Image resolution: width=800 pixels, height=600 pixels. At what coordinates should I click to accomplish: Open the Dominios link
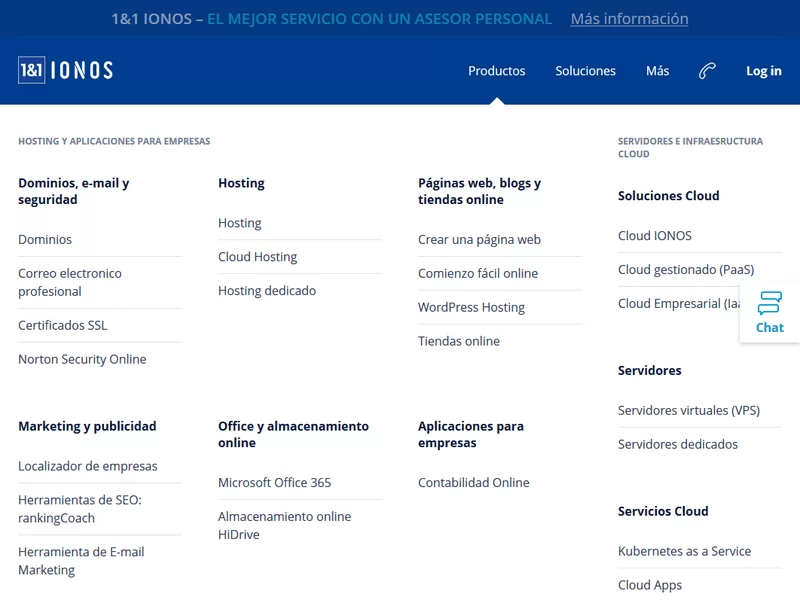(45, 239)
